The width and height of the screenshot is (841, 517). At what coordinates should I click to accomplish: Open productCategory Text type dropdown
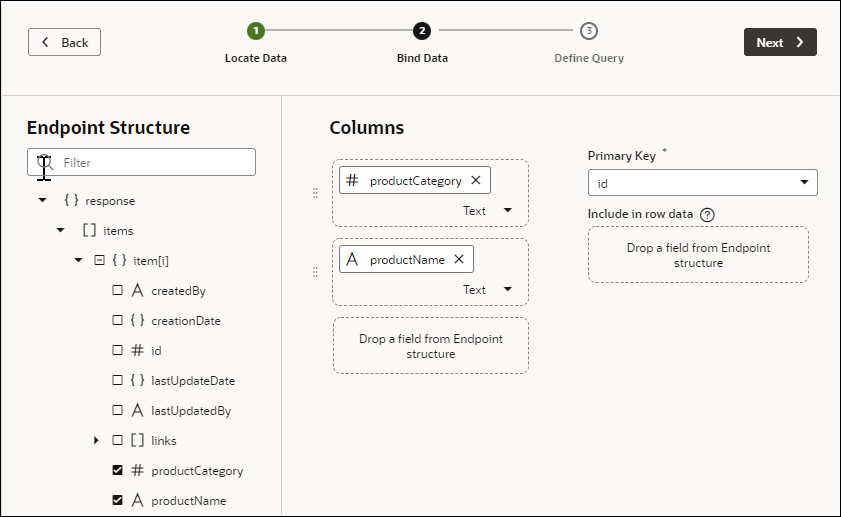pyautogui.click(x=508, y=211)
